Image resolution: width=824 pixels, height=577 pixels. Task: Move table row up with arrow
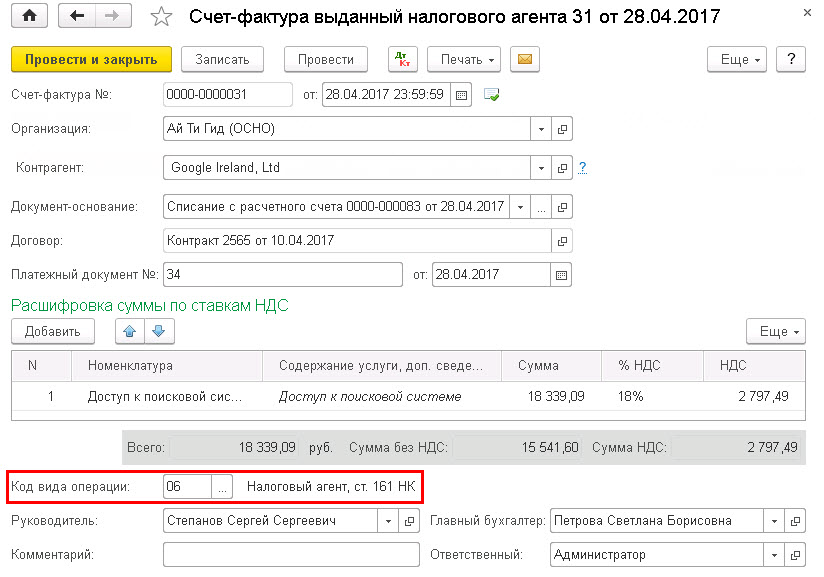click(130, 331)
